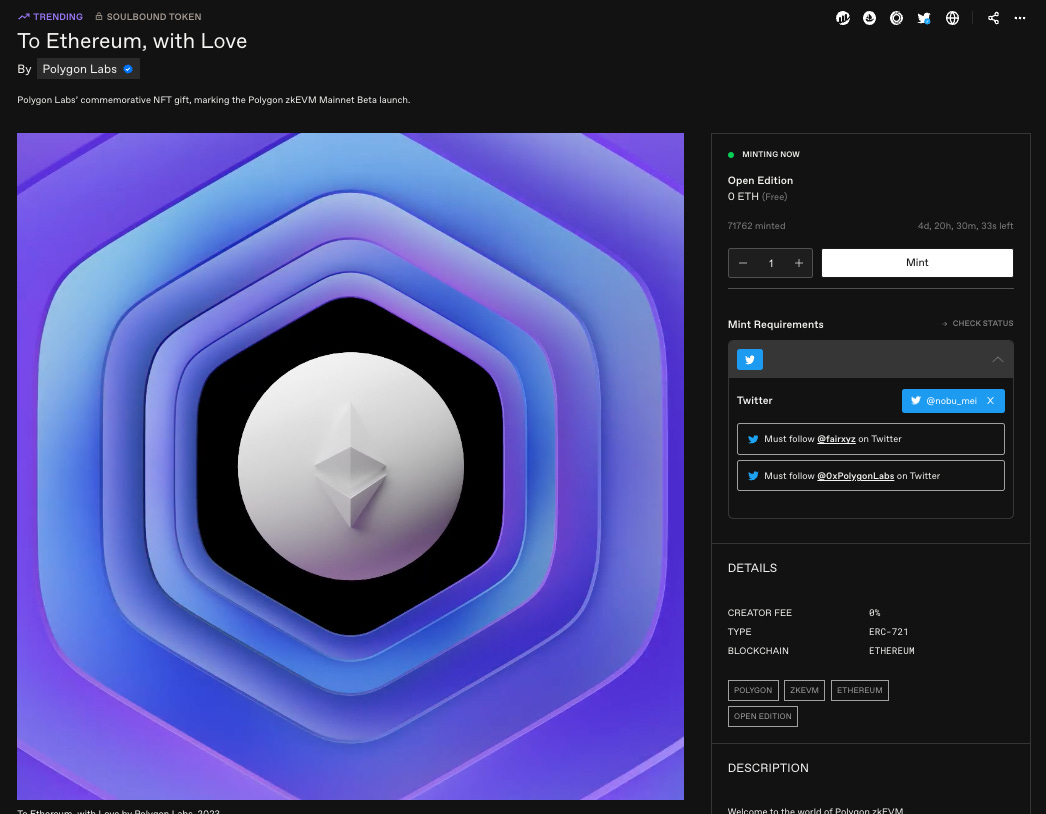Click the Soulbound Token lock label
1046x814 pixels.
pos(148,17)
